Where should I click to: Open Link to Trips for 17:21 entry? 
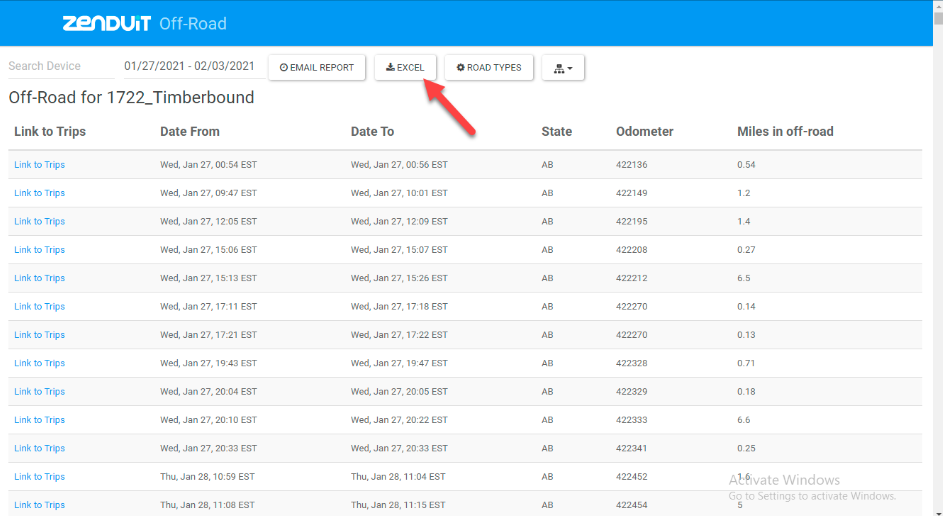pyautogui.click(x=40, y=335)
